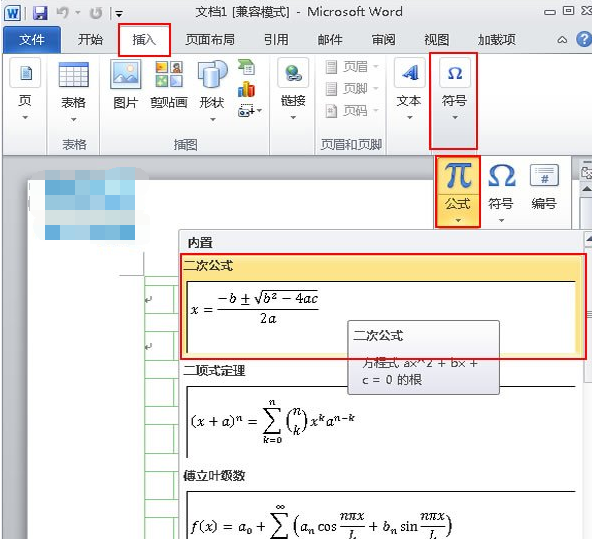592x539 pixels.
Task: Expand the 文本 Text dropdown arrow
Action: click(x=409, y=117)
